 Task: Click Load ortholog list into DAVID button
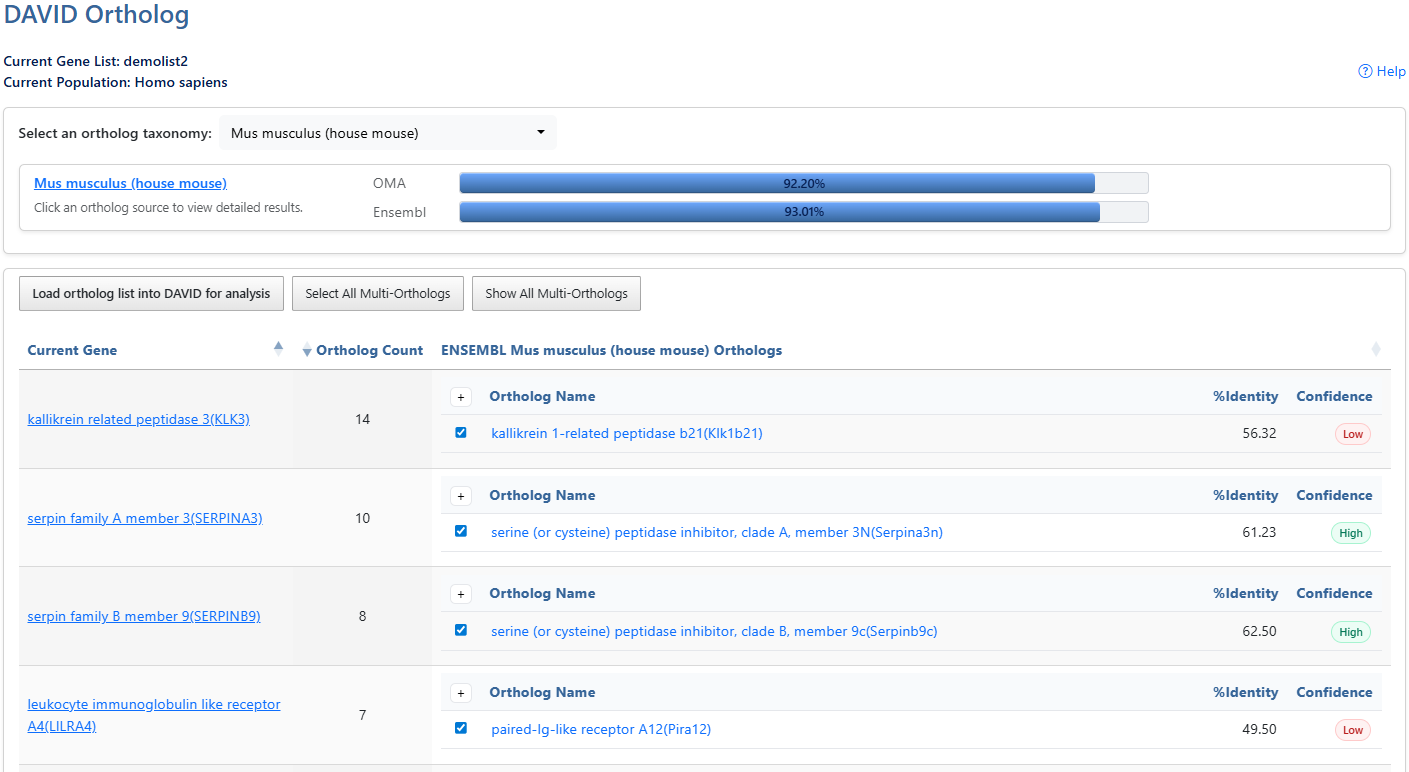pos(150,293)
